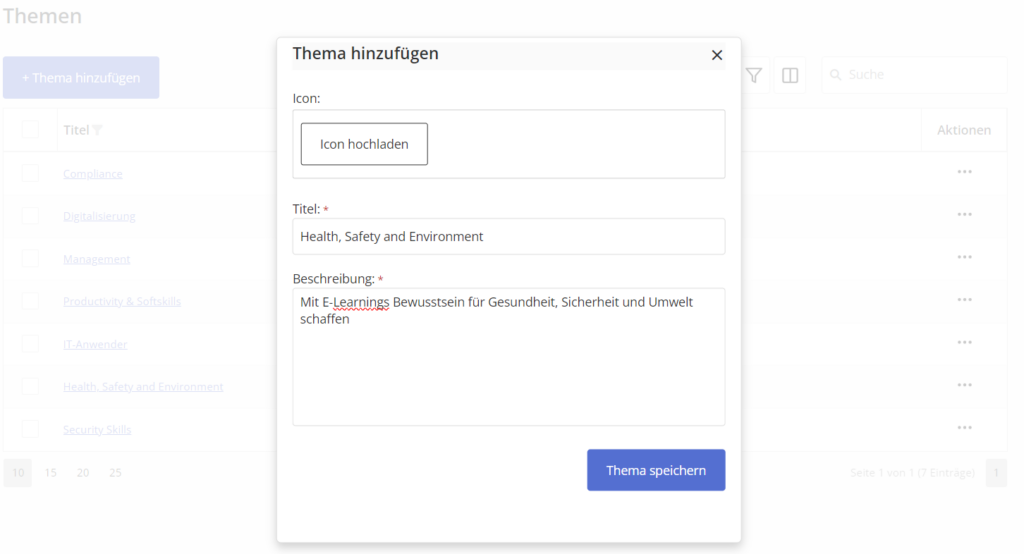1024x554 pixels.
Task: Set page size to 10 entries
Action: 18,472
